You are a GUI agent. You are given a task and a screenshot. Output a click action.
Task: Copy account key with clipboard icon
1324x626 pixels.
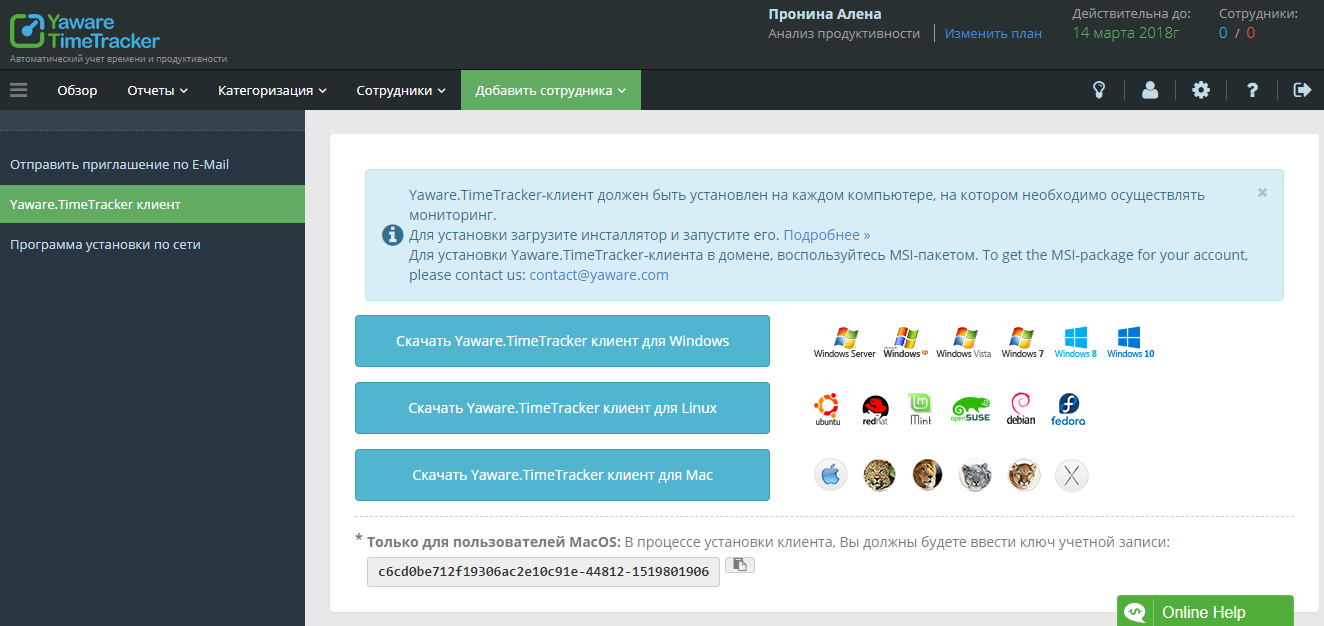point(740,565)
